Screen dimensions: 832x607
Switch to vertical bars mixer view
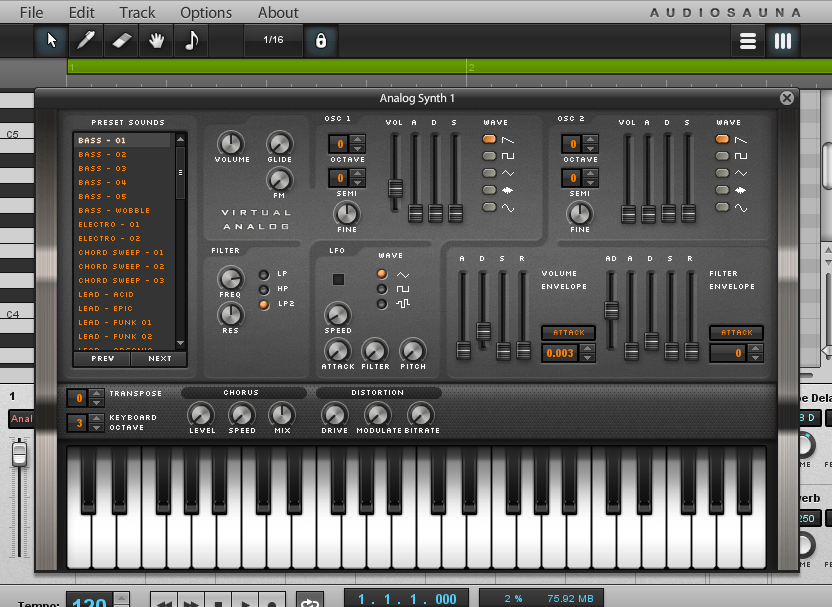point(783,41)
